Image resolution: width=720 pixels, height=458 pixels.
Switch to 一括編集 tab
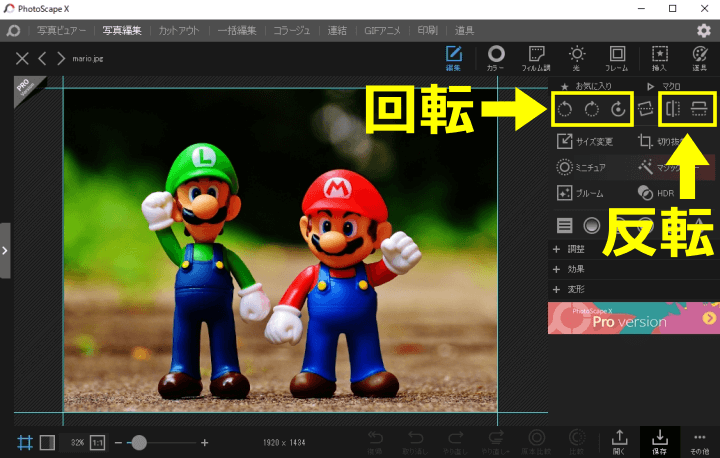tap(237, 31)
